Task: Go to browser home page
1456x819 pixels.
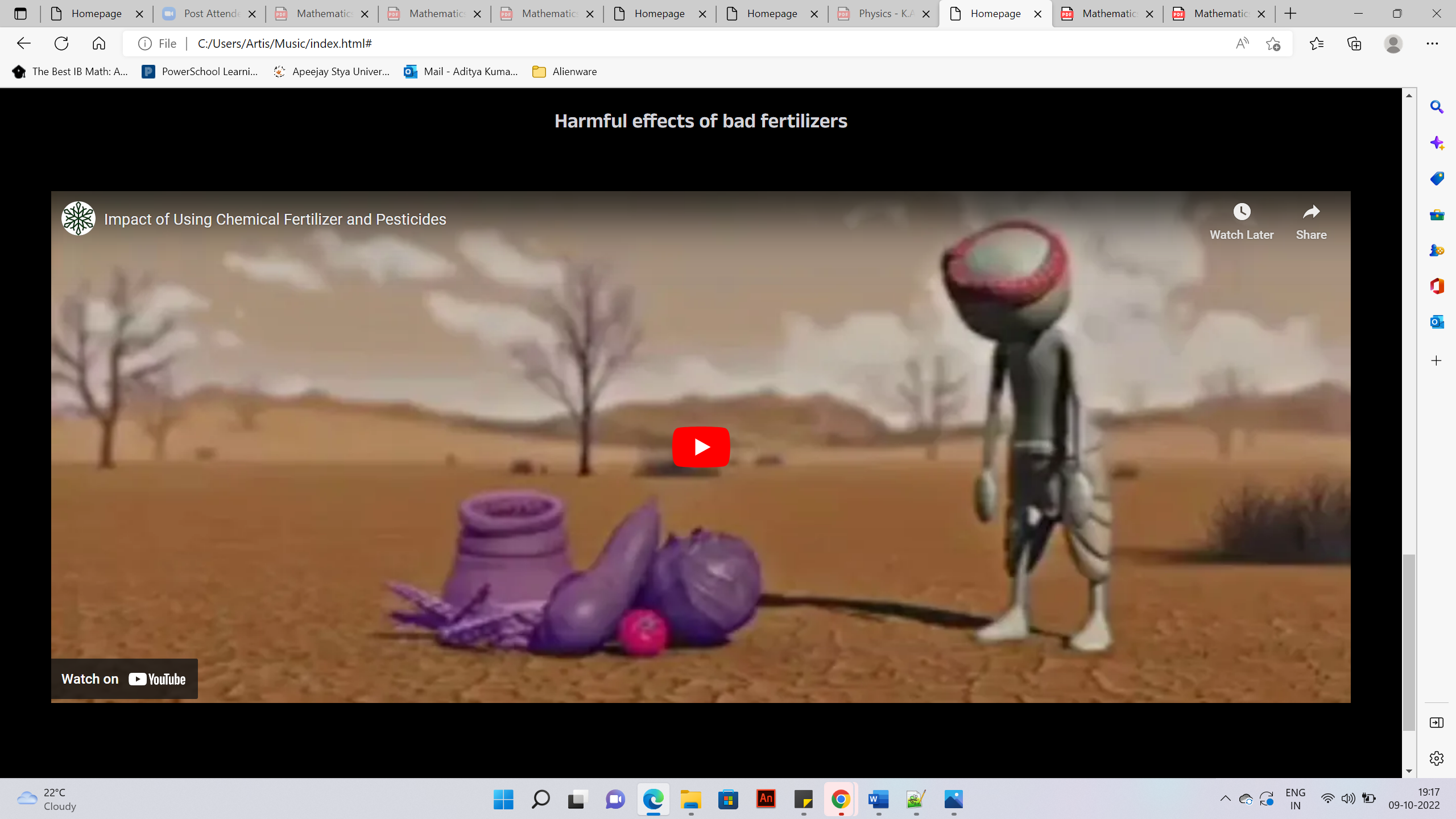Action: click(x=99, y=44)
